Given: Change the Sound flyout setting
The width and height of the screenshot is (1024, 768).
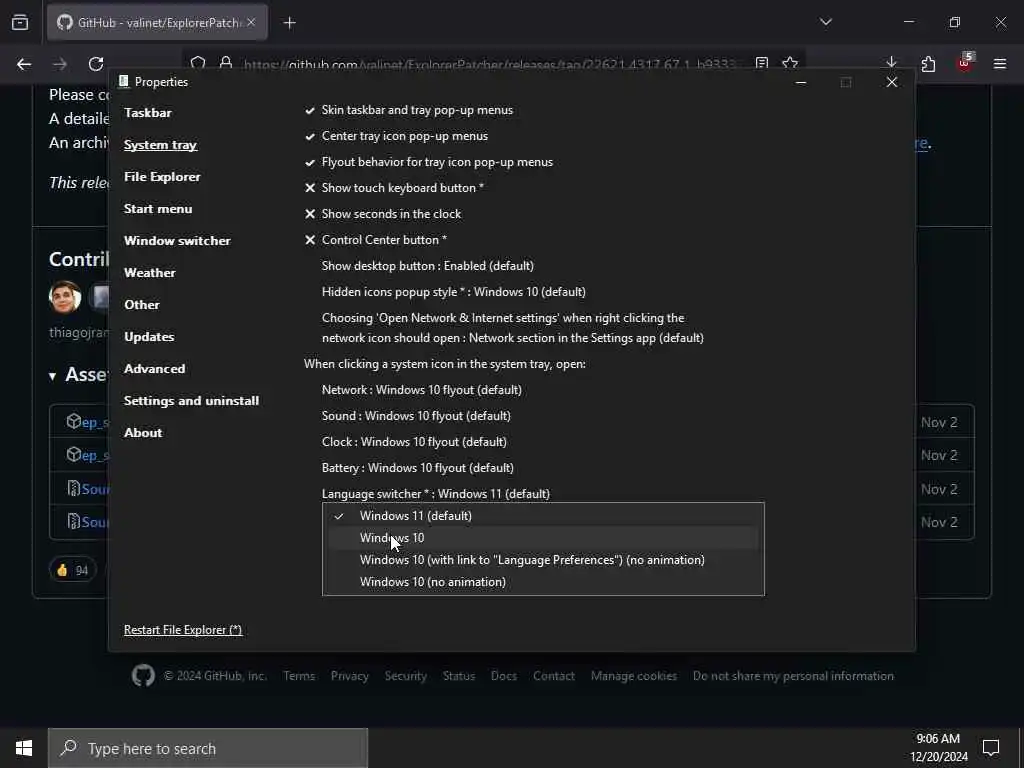Looking at the screenshot, I should 416,416.
